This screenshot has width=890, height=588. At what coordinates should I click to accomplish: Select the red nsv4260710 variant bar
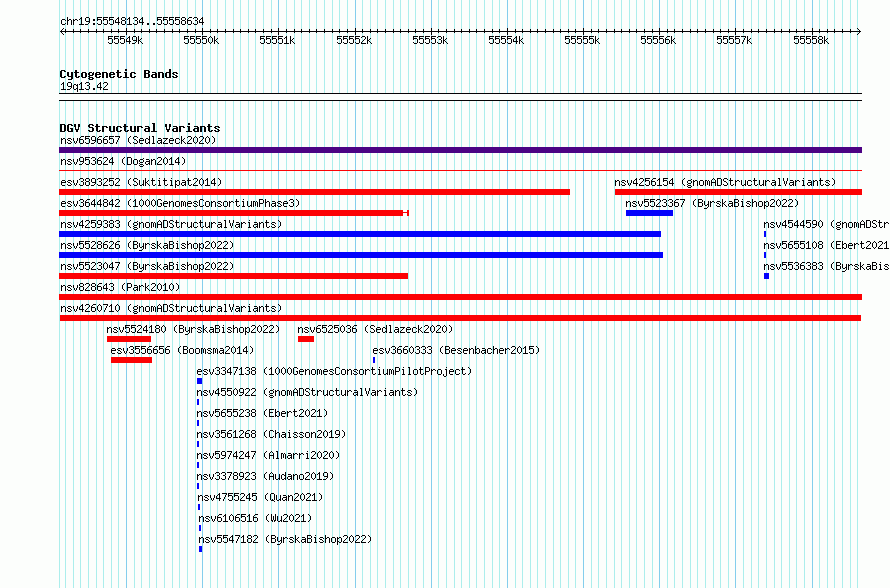[460, 318]
